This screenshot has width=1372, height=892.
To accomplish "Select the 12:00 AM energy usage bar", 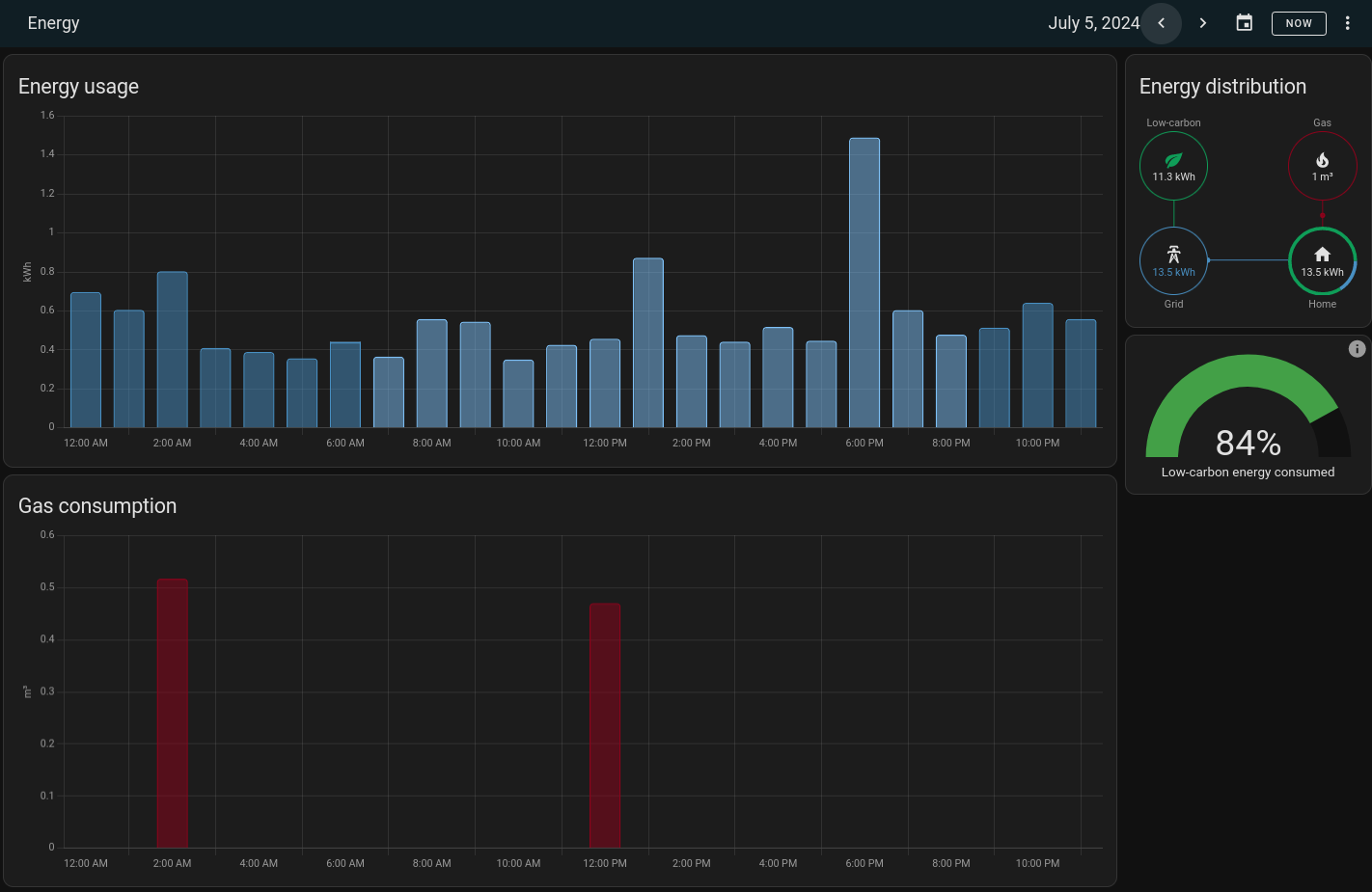I will (x=86, y=360).
